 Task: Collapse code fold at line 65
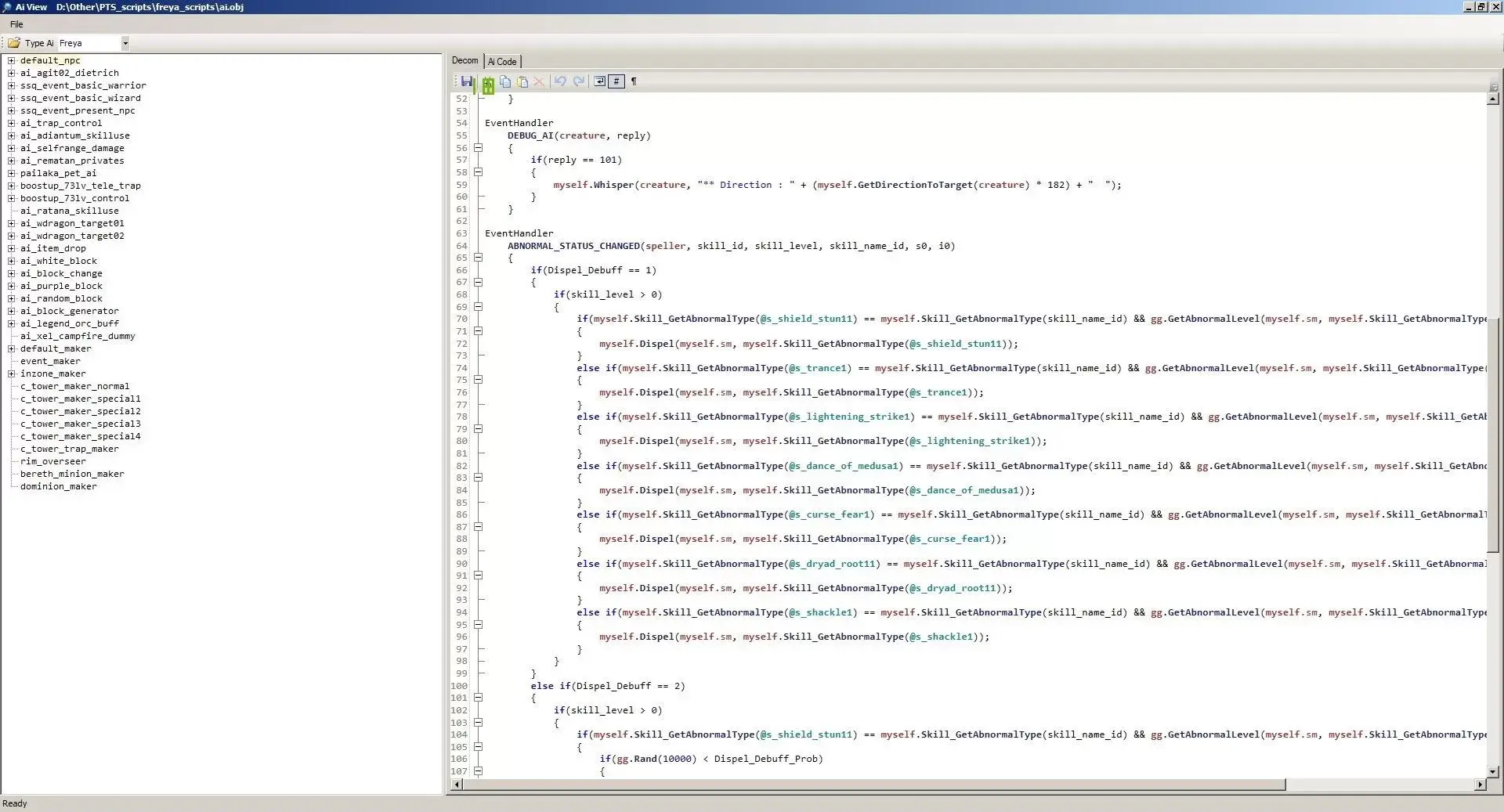[478, 258]
